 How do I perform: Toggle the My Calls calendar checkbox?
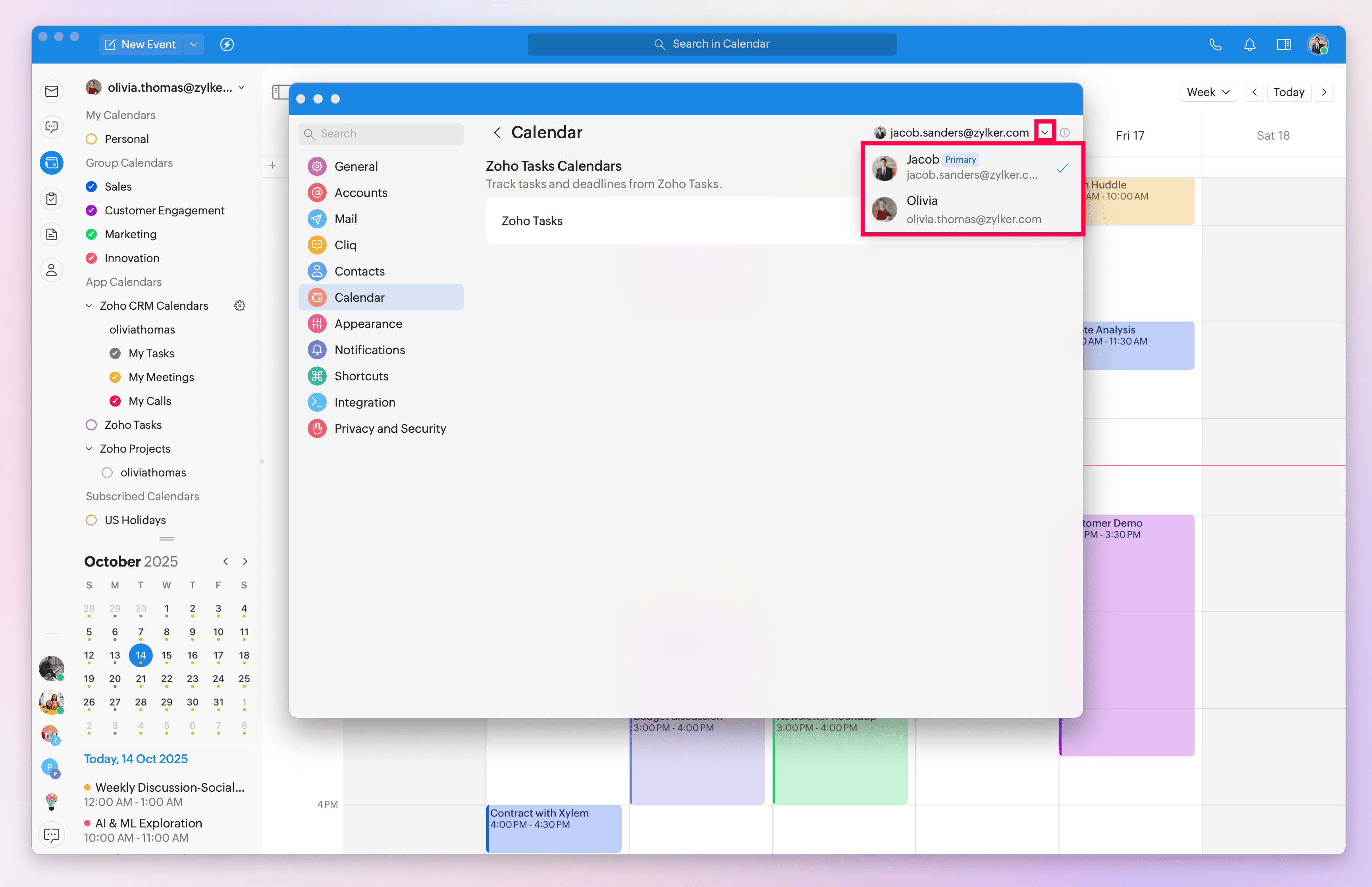tap(115, 401)
